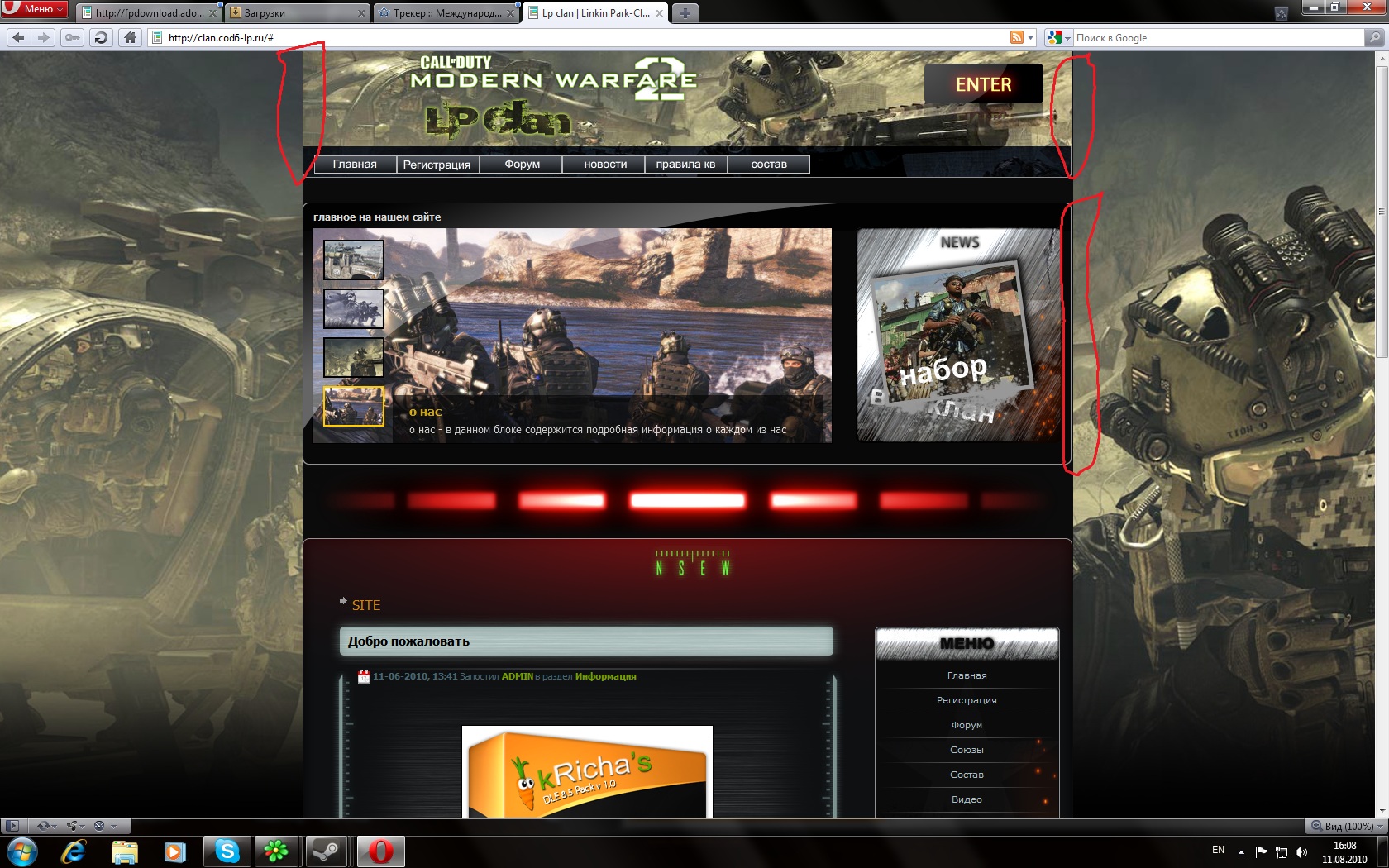The image size is (1389, 868).
Task: Click the NEWS набор image banner
Action: click(959, 335)
